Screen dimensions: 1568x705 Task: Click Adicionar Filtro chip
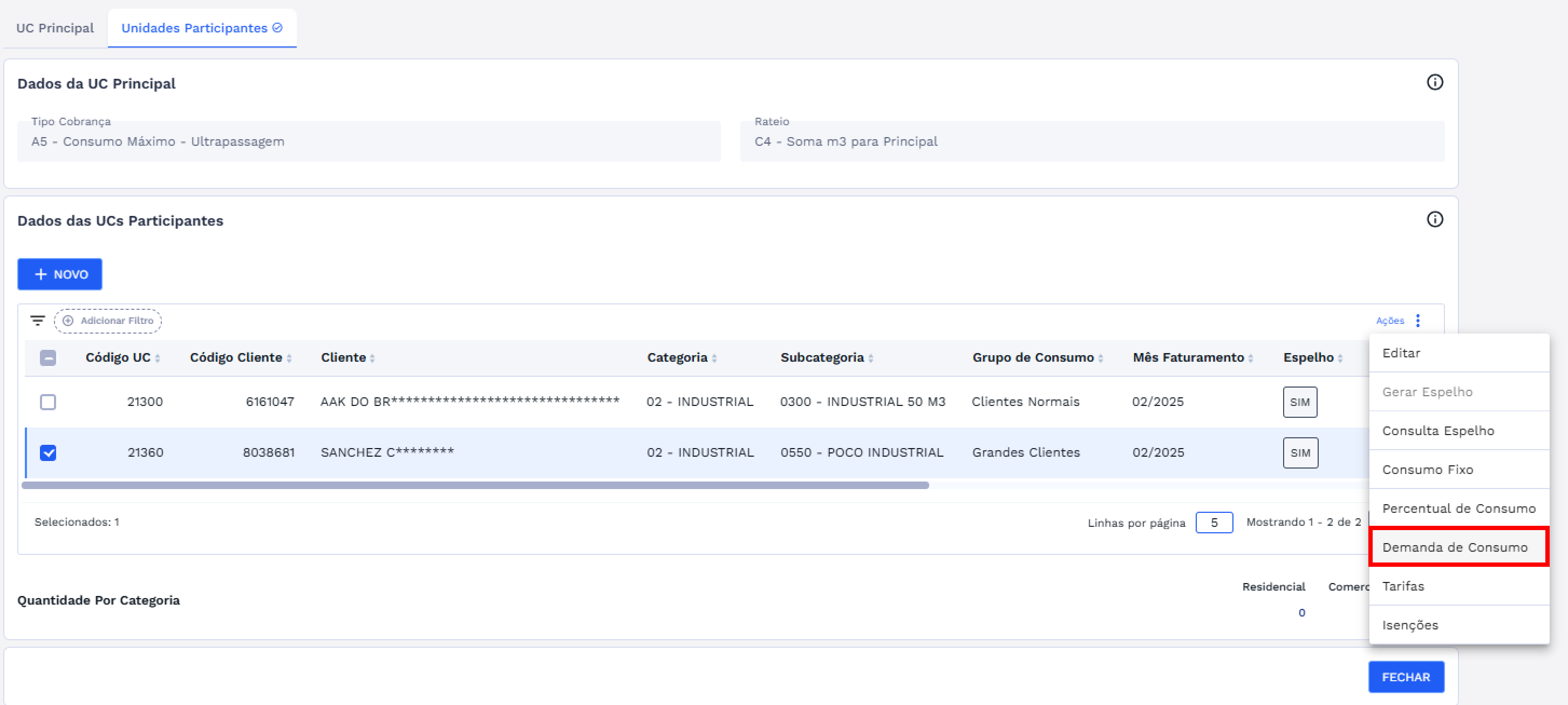(x=108, y=320)
